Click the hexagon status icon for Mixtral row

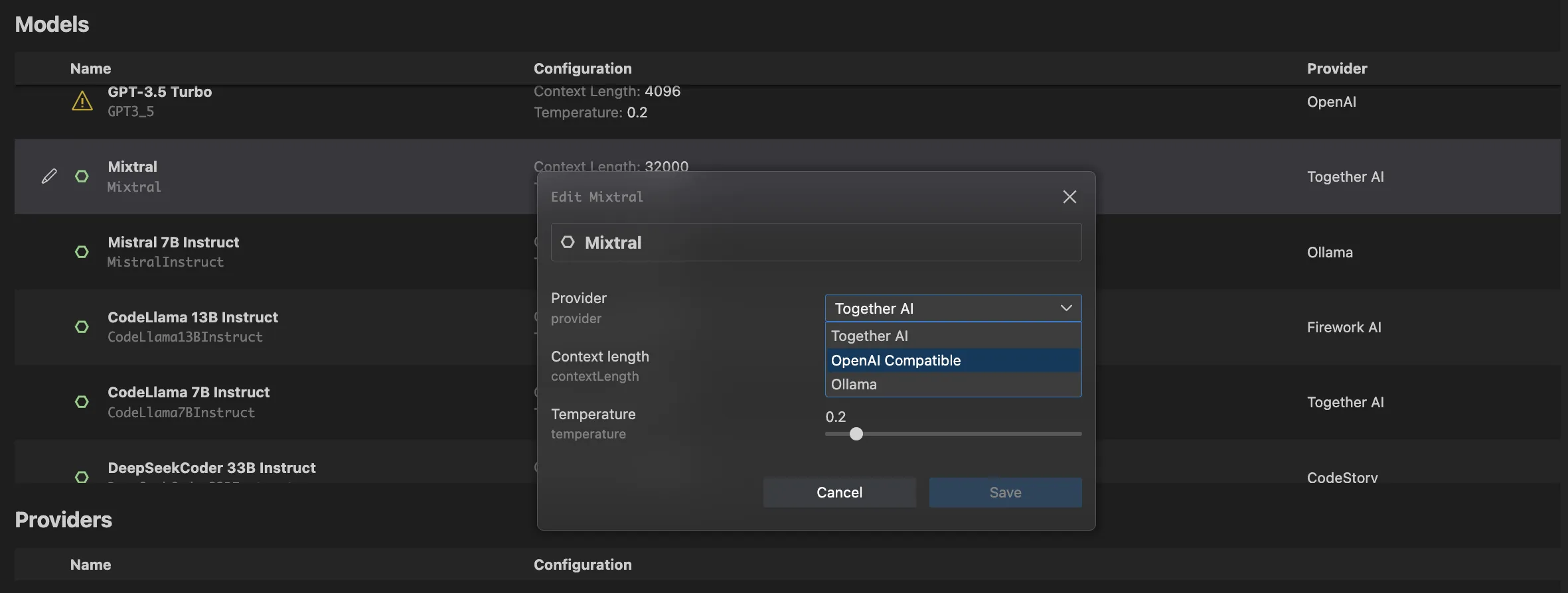point(82,176)
